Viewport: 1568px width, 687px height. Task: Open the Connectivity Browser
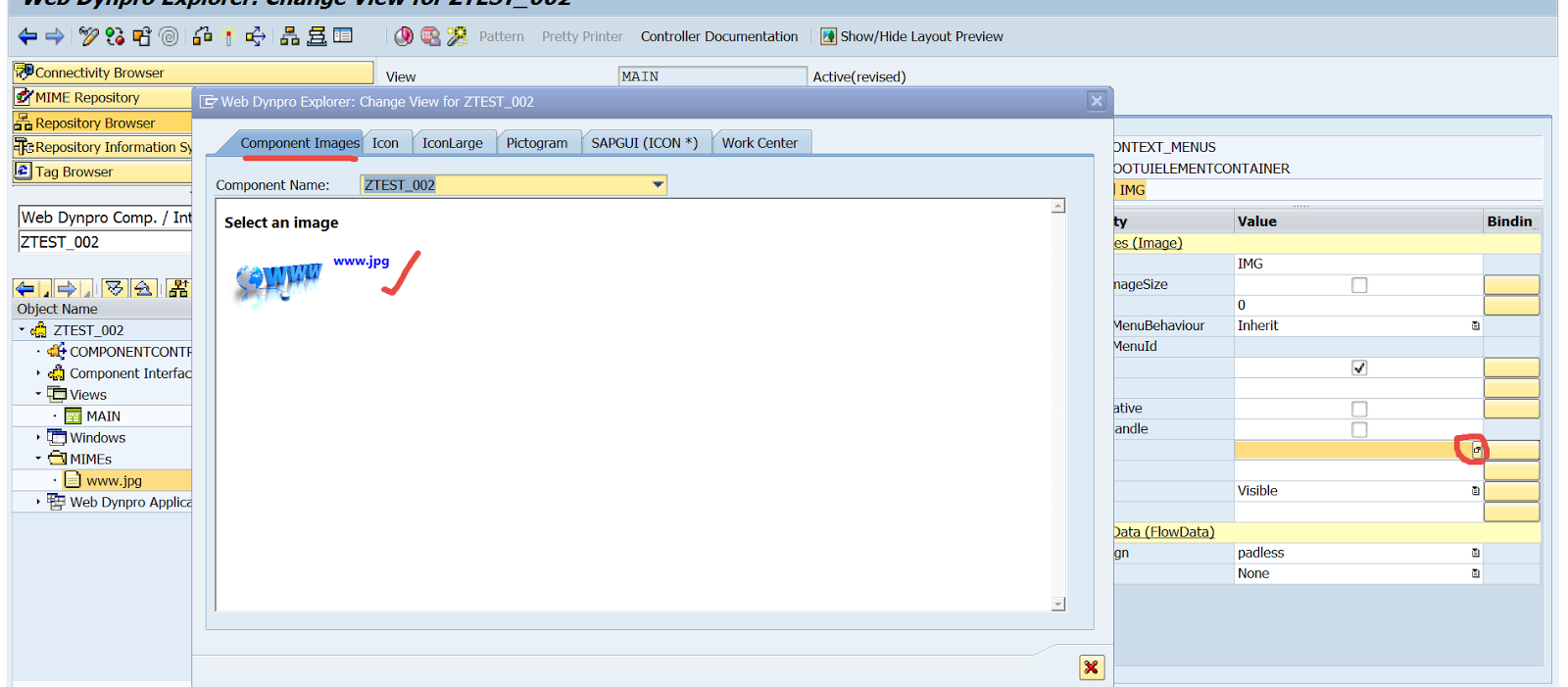(193, 73)
